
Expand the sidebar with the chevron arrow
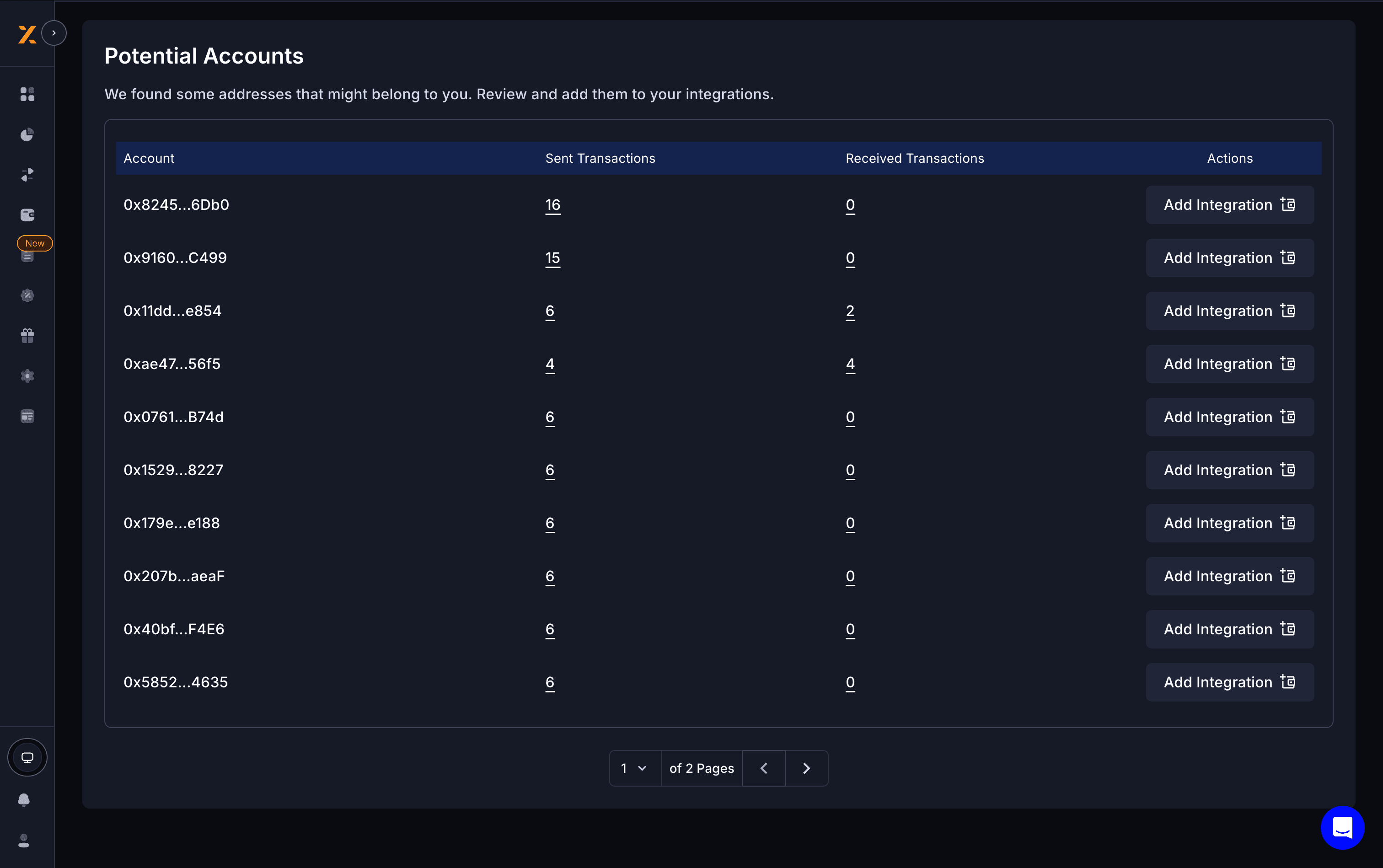point(54,33)
